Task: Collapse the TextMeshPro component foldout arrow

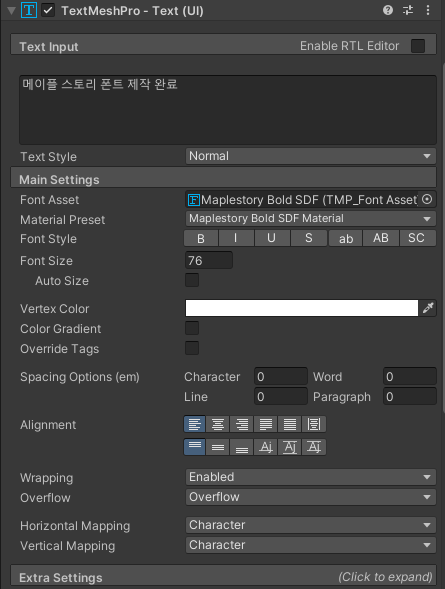Action: pos(11,11)
